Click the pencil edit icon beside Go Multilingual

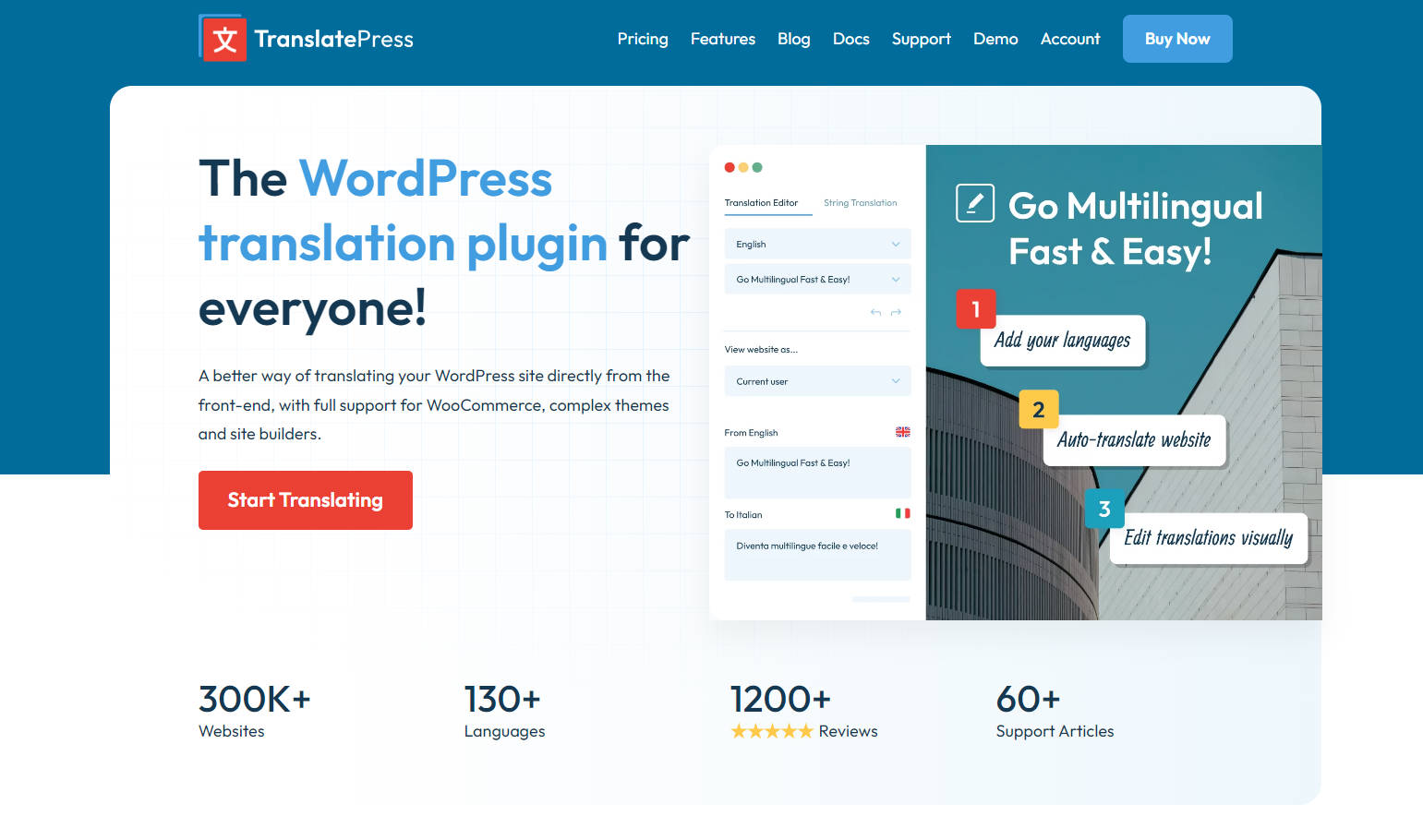coord(974,203)
